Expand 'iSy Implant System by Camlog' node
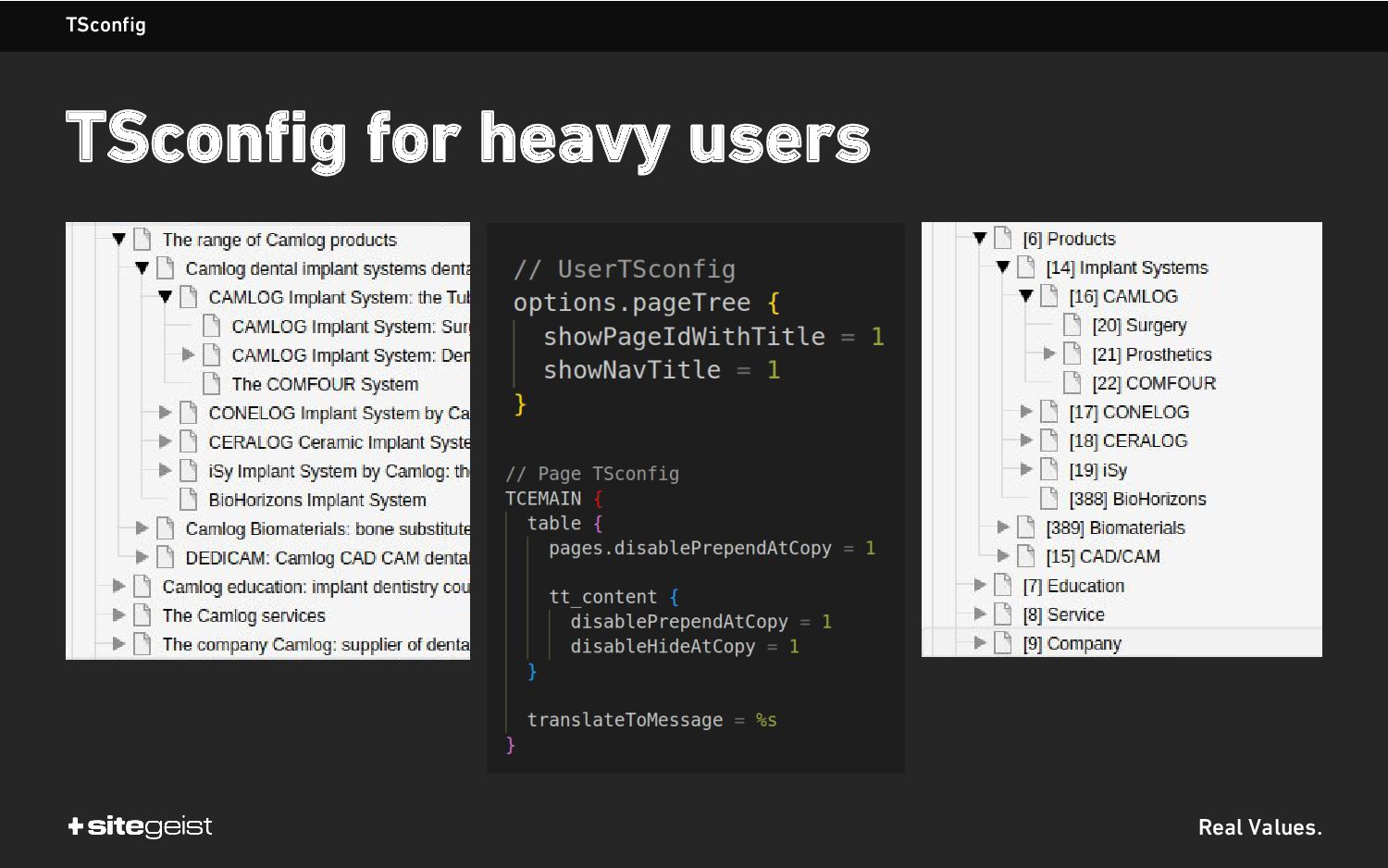The height and width of the screenshot is (868, 1388). (x=165, y=470)
